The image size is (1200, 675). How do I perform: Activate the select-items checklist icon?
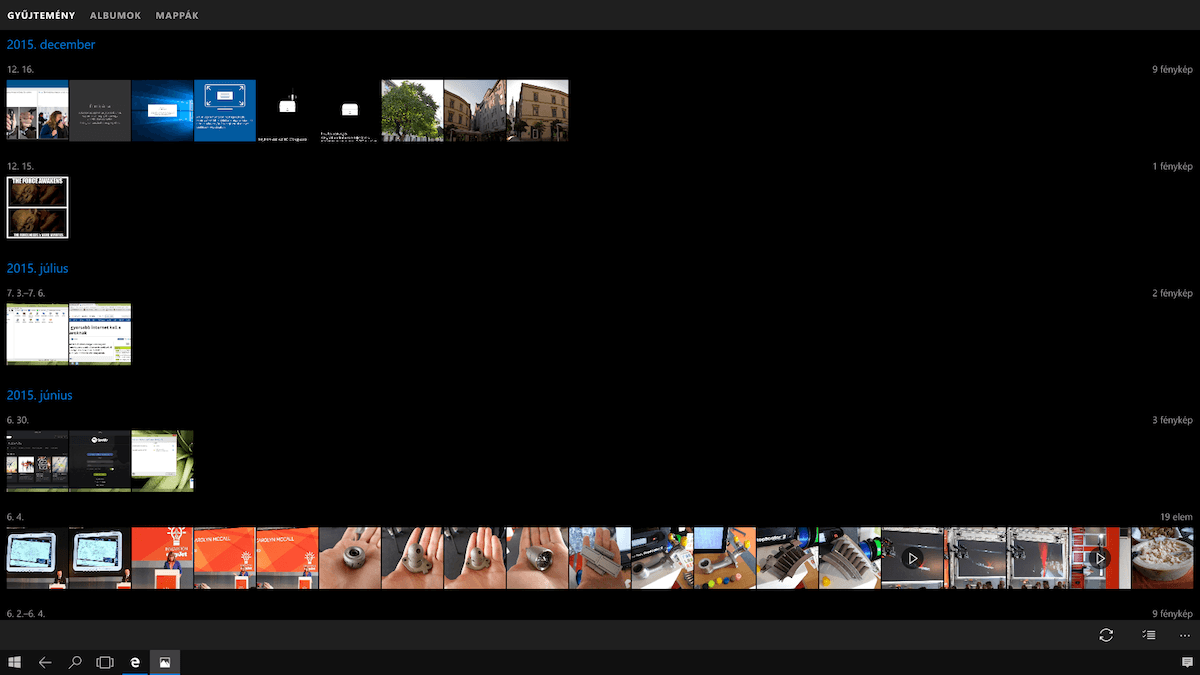(1148, 635)
